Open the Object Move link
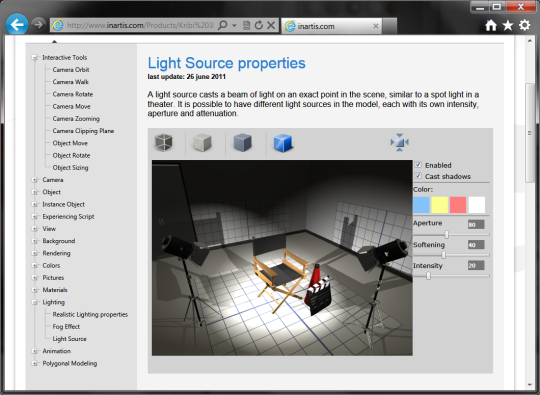This screenshot has width=540, height=395. click(70, 143)
